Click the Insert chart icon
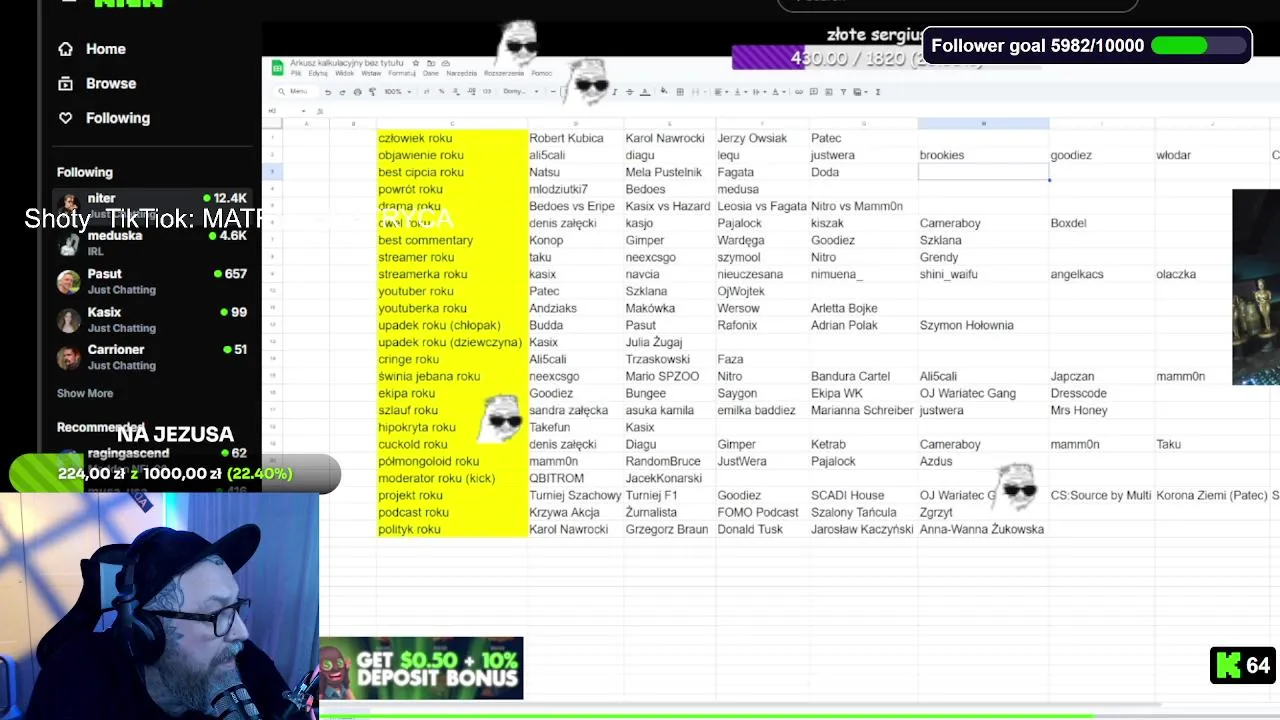This screenshot has height=720, width=1280. tap(828, 92)
